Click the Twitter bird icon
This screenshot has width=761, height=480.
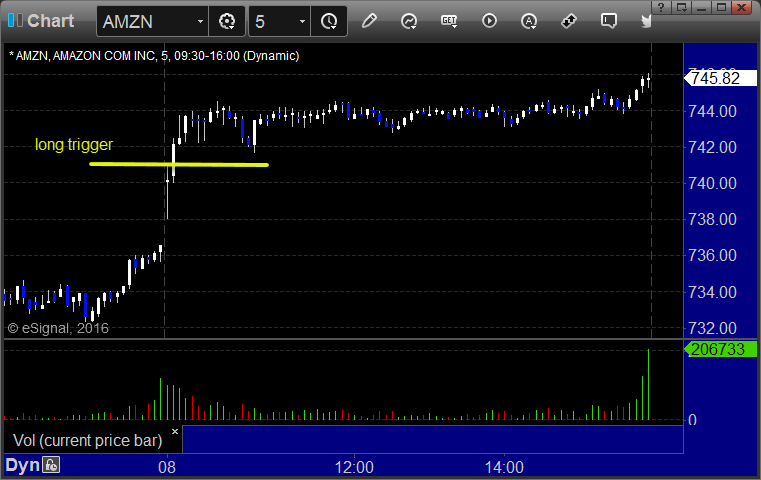[645, 21]
